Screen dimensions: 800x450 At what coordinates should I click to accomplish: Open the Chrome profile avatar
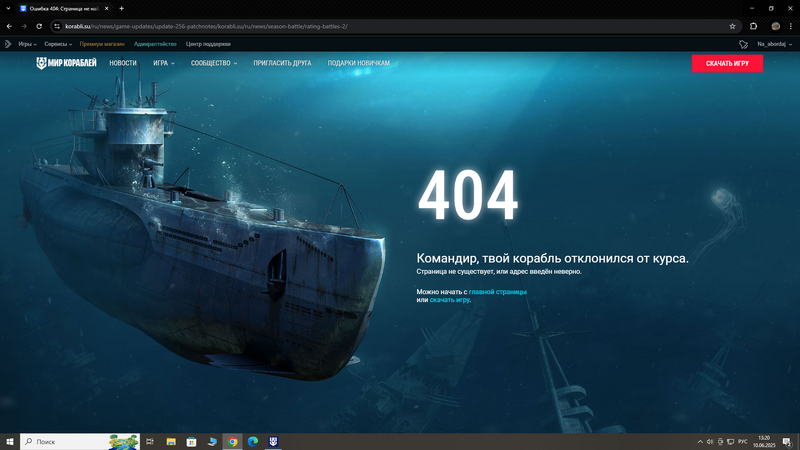[776, 26]
